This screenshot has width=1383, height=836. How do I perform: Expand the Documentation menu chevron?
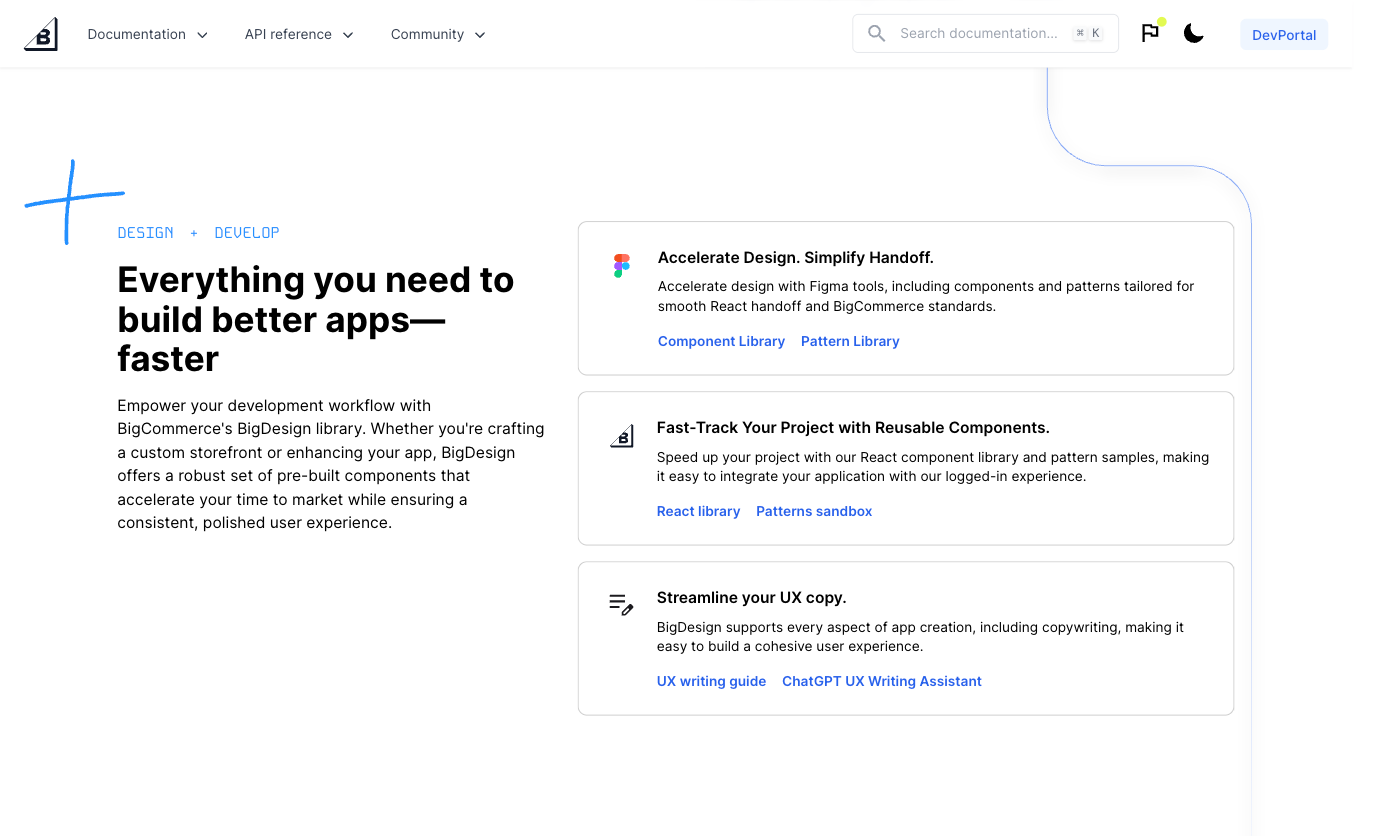[202, 35]
